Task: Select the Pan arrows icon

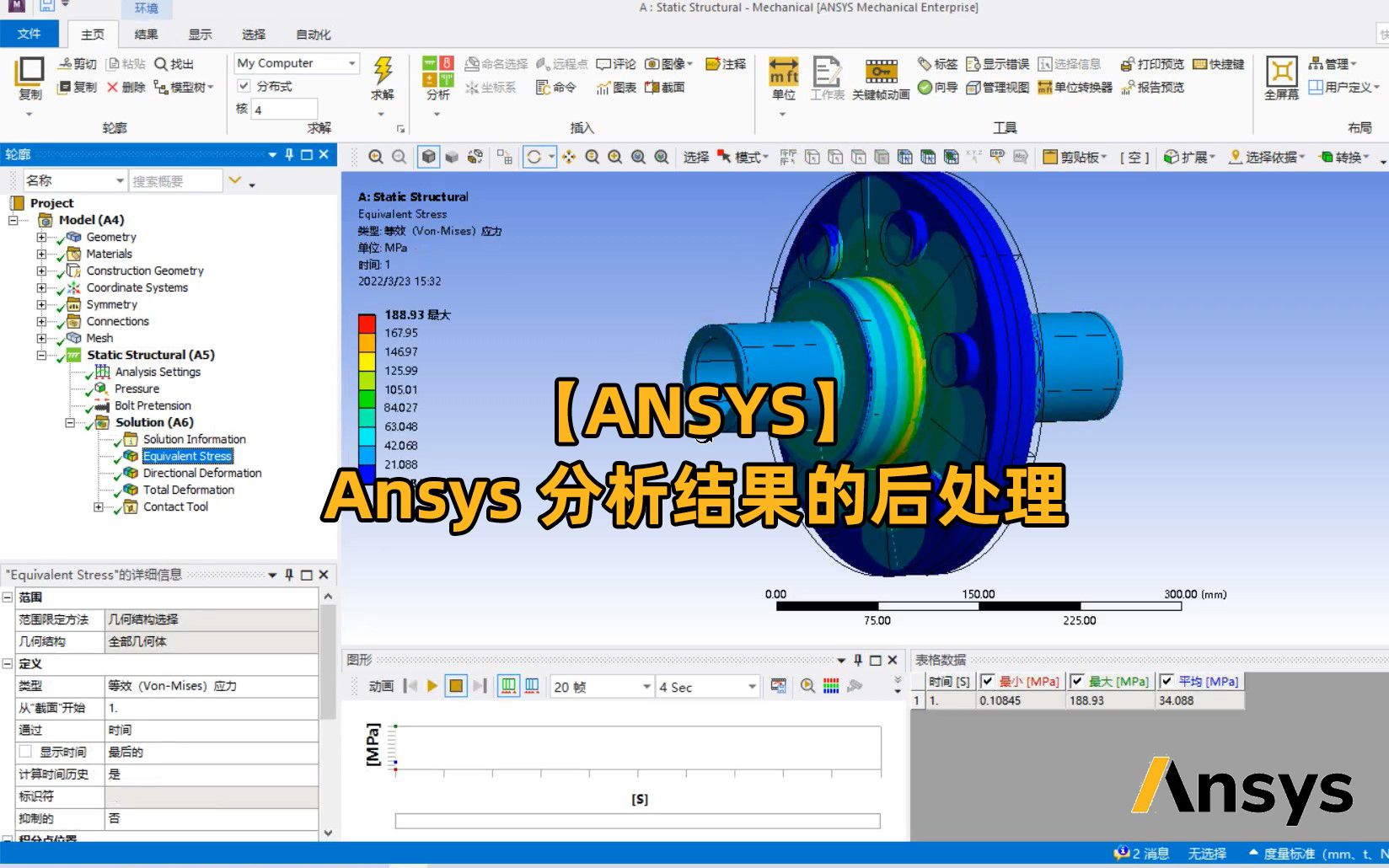Action: [x=570, y=157]
